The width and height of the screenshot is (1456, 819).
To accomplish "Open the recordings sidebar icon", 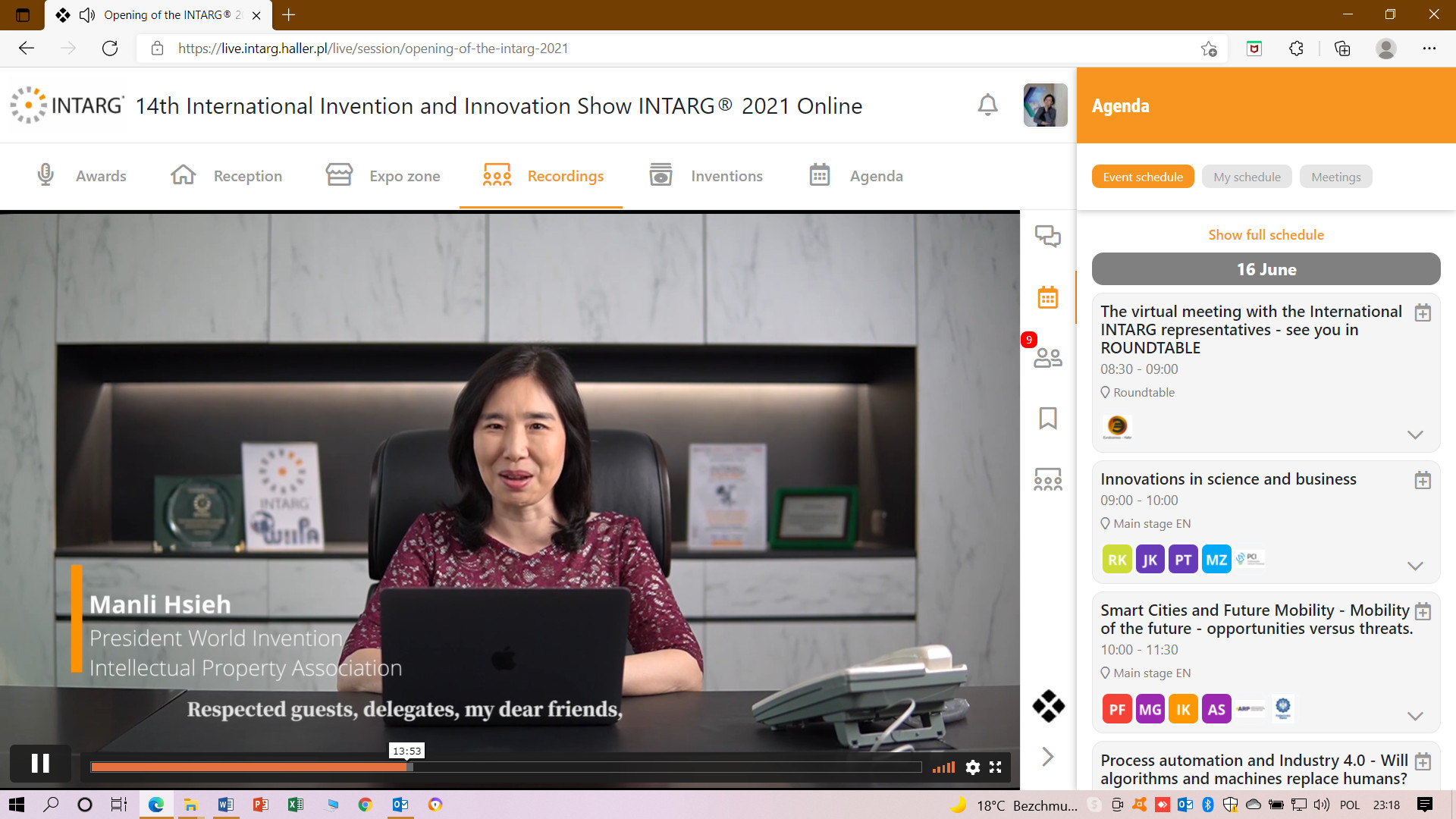I will point(1048,479).
